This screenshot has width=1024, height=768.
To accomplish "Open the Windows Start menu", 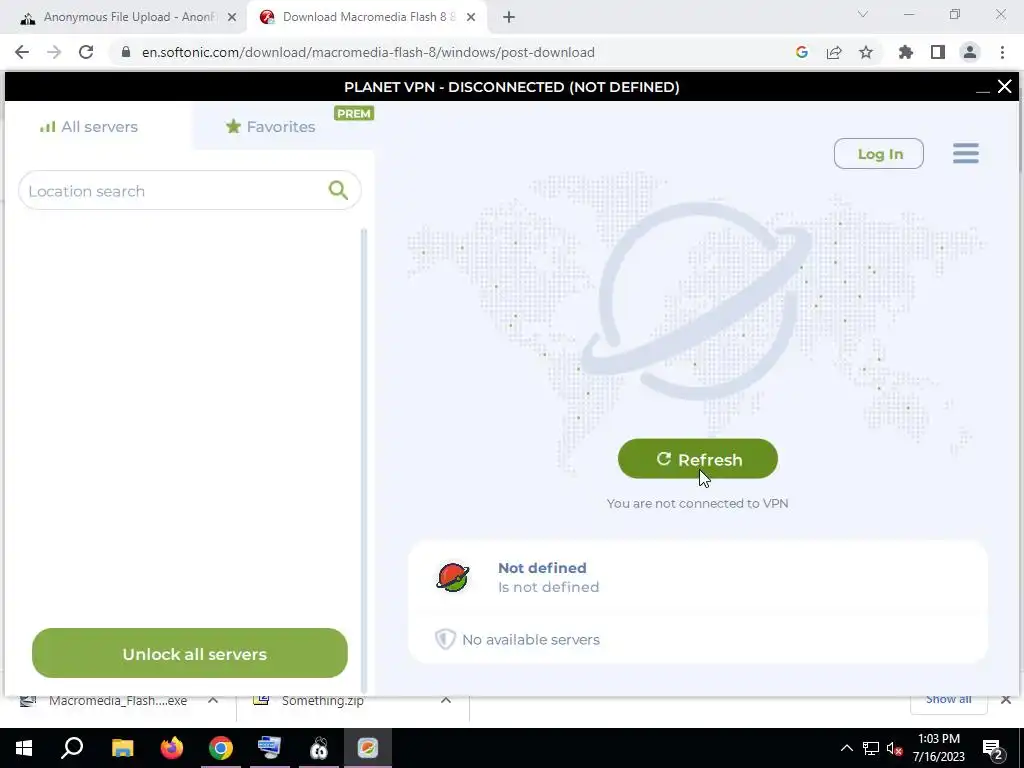I will [x=24, y=748].
